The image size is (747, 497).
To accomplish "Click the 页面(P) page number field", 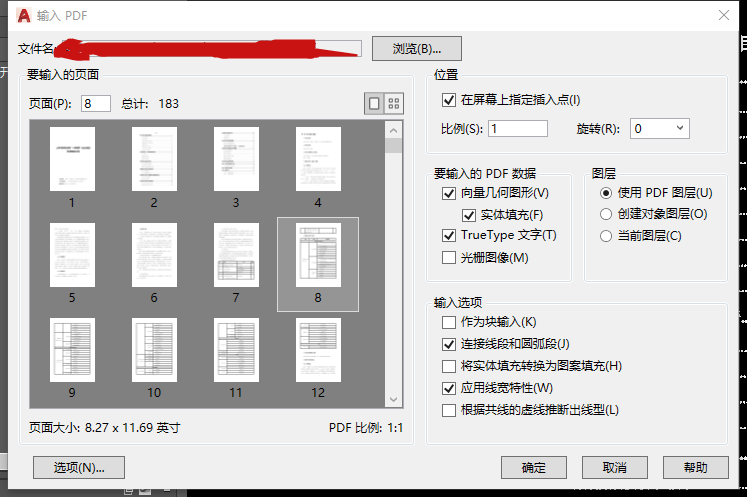I will coord(96,103).
